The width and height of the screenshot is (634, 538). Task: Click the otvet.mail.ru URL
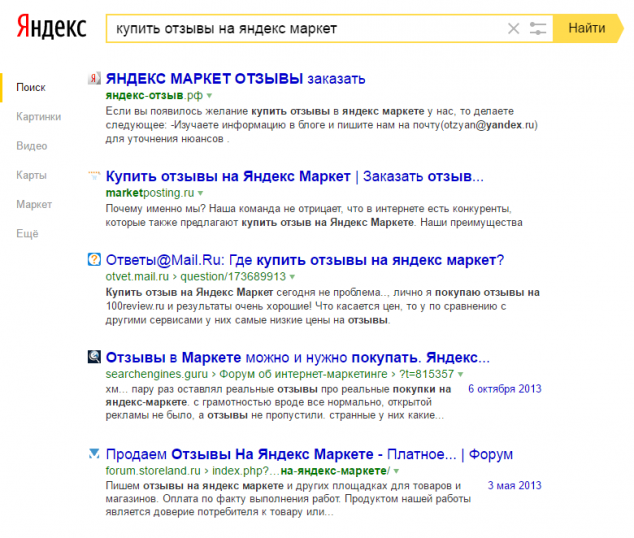tap(137, 276)
